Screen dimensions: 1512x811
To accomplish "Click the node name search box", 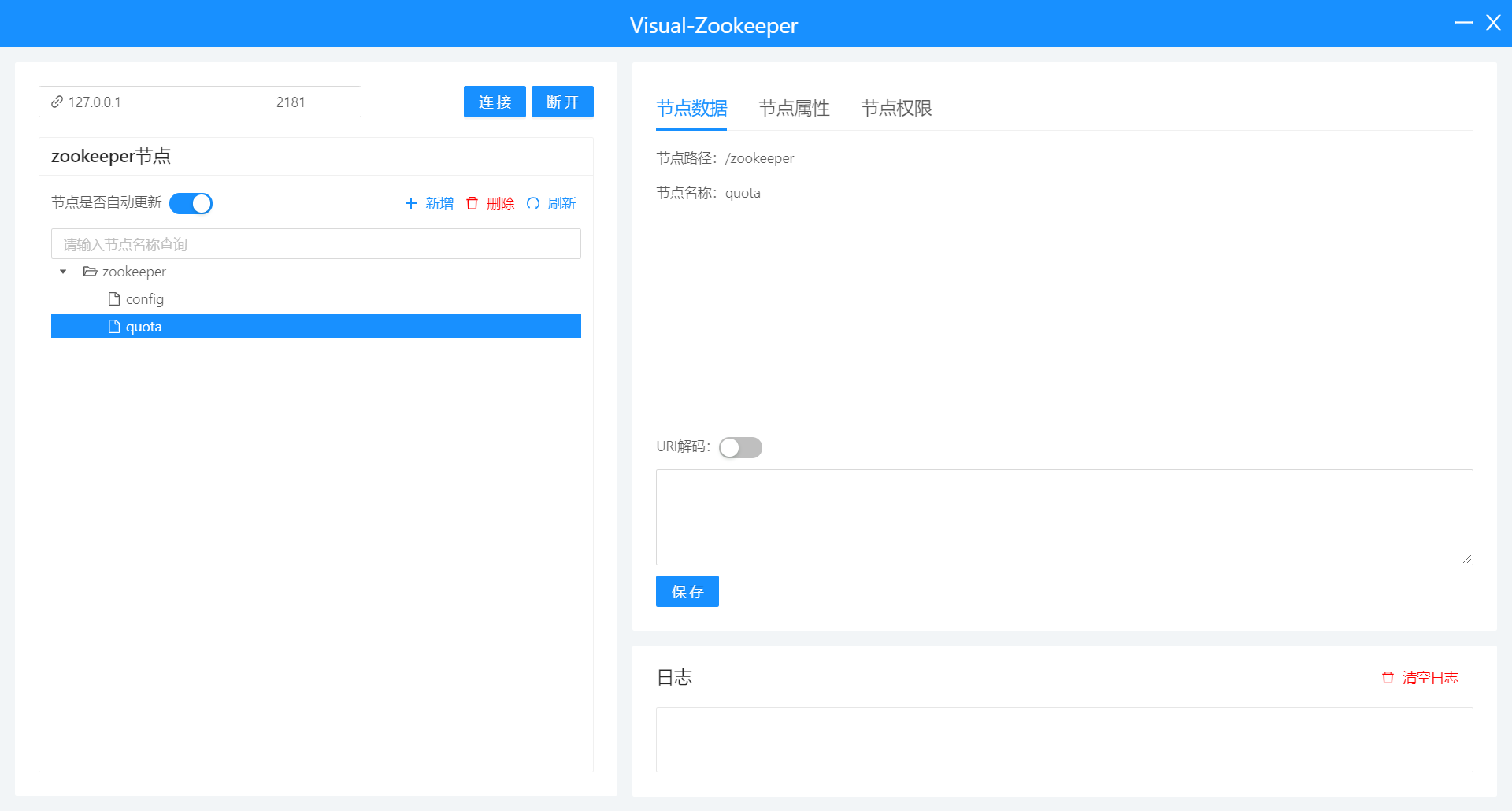I will tap(316, 244).
